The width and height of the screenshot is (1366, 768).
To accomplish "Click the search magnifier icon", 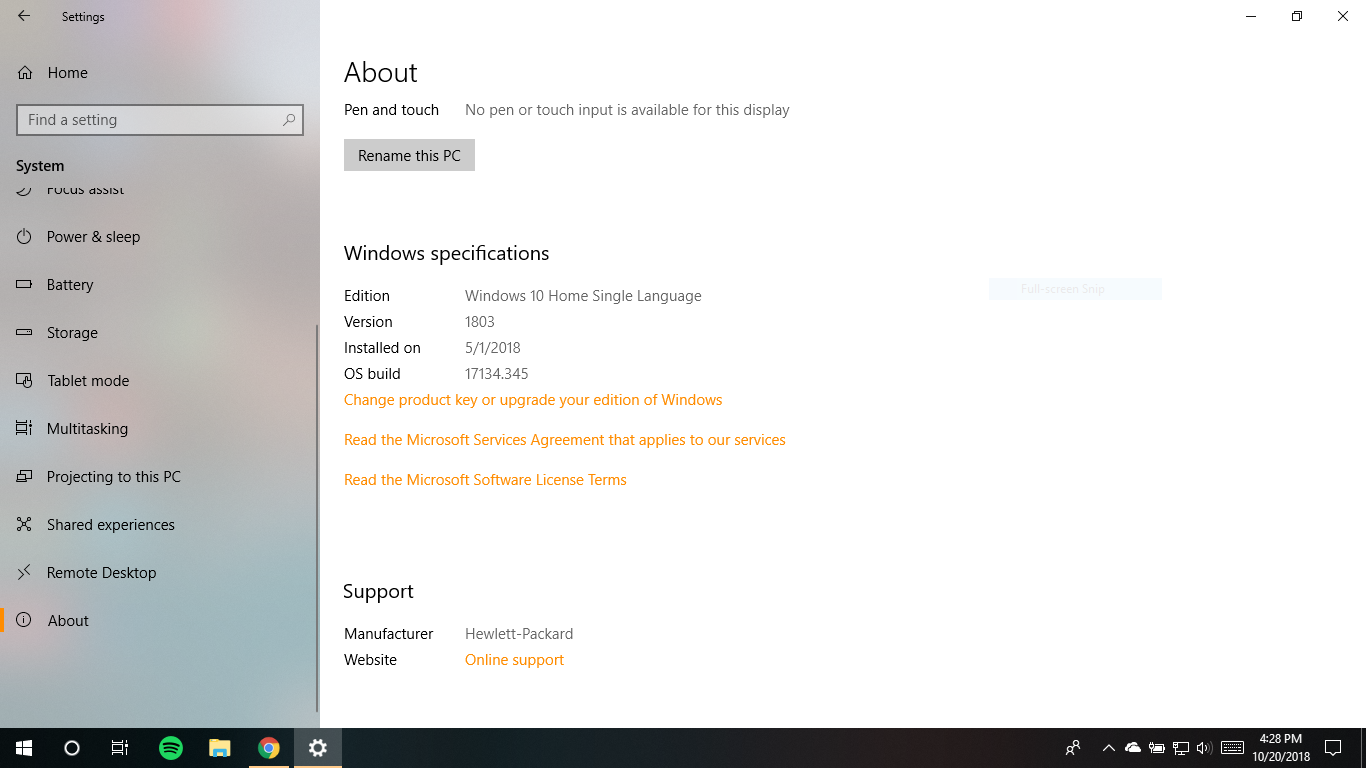I will coord(289,120).
